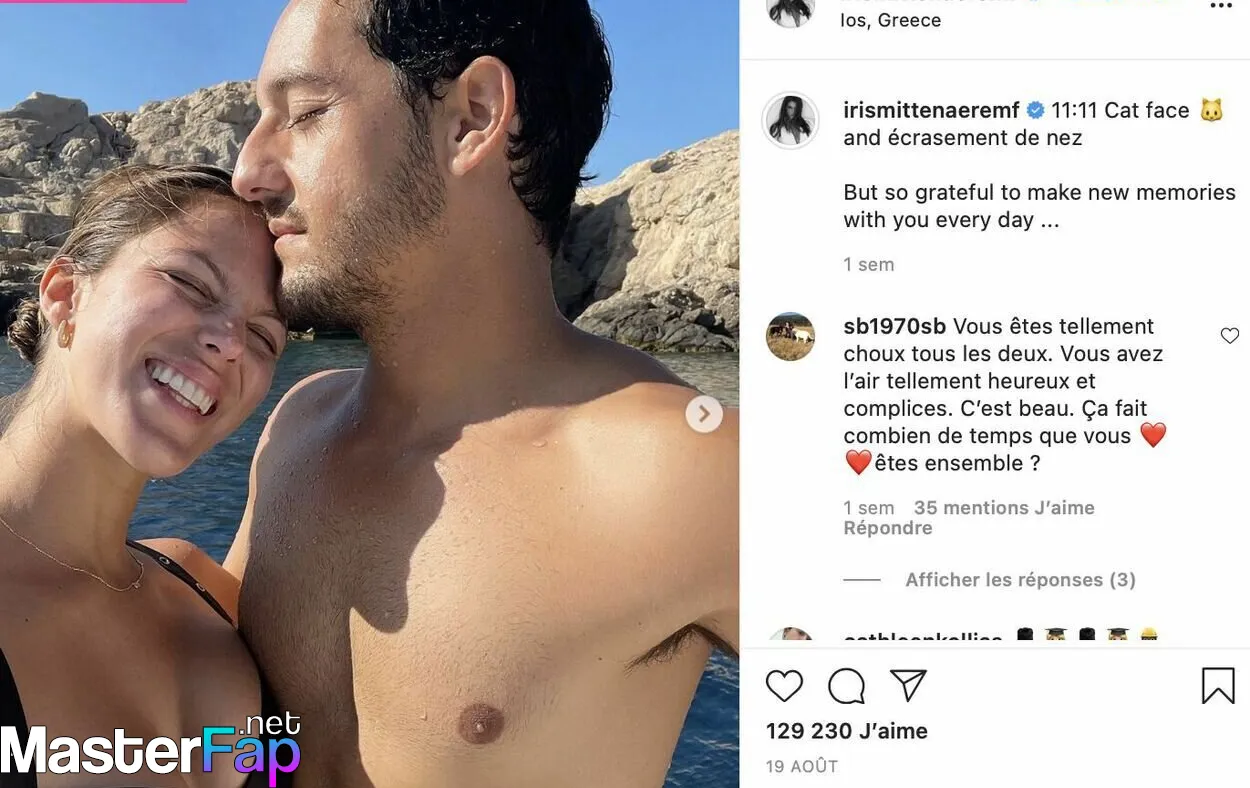Expand Afficher les réponses (3)
This screenshot has width=1250, height=788.
click(1020, 580)
